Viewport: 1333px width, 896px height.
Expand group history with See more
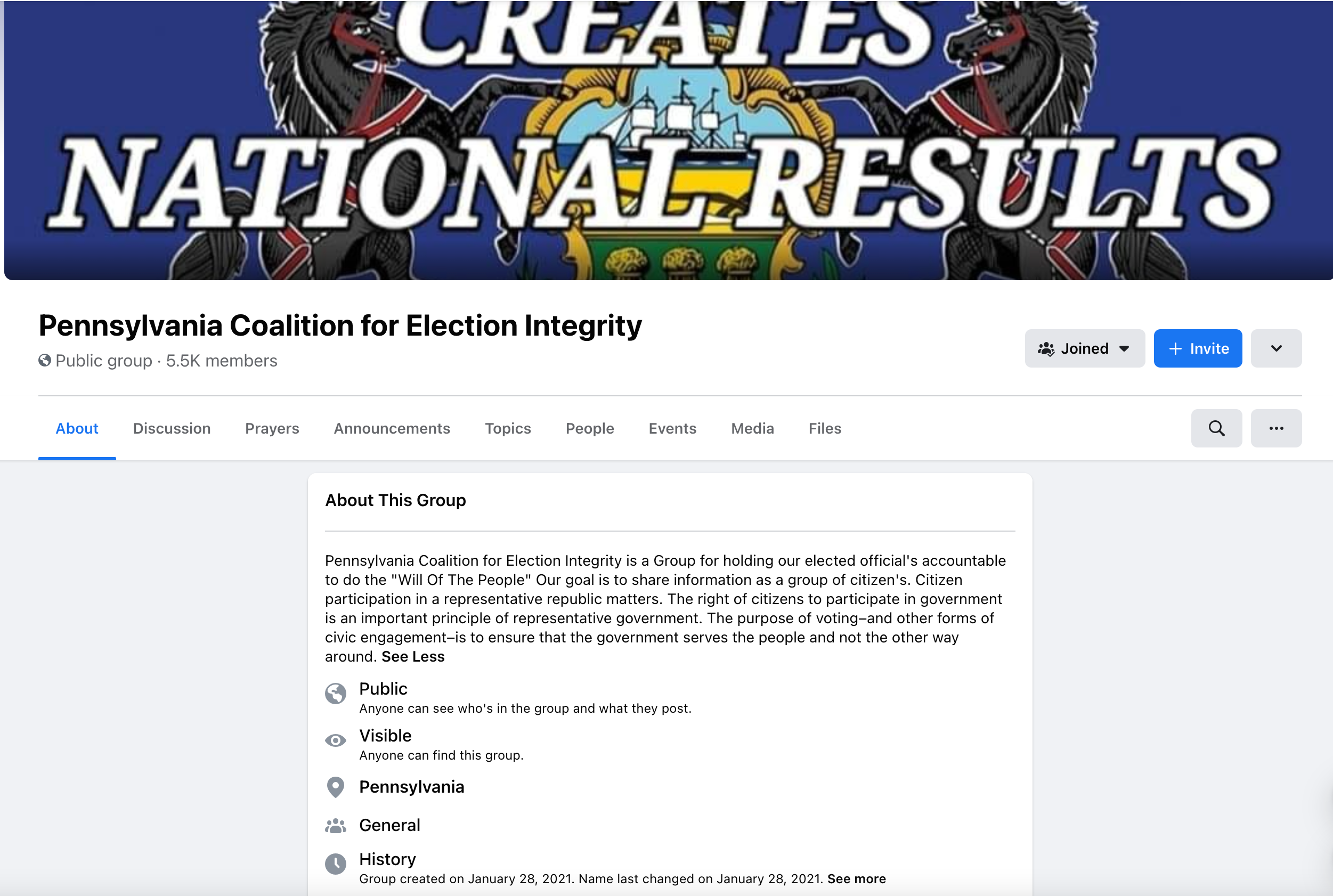856,879
